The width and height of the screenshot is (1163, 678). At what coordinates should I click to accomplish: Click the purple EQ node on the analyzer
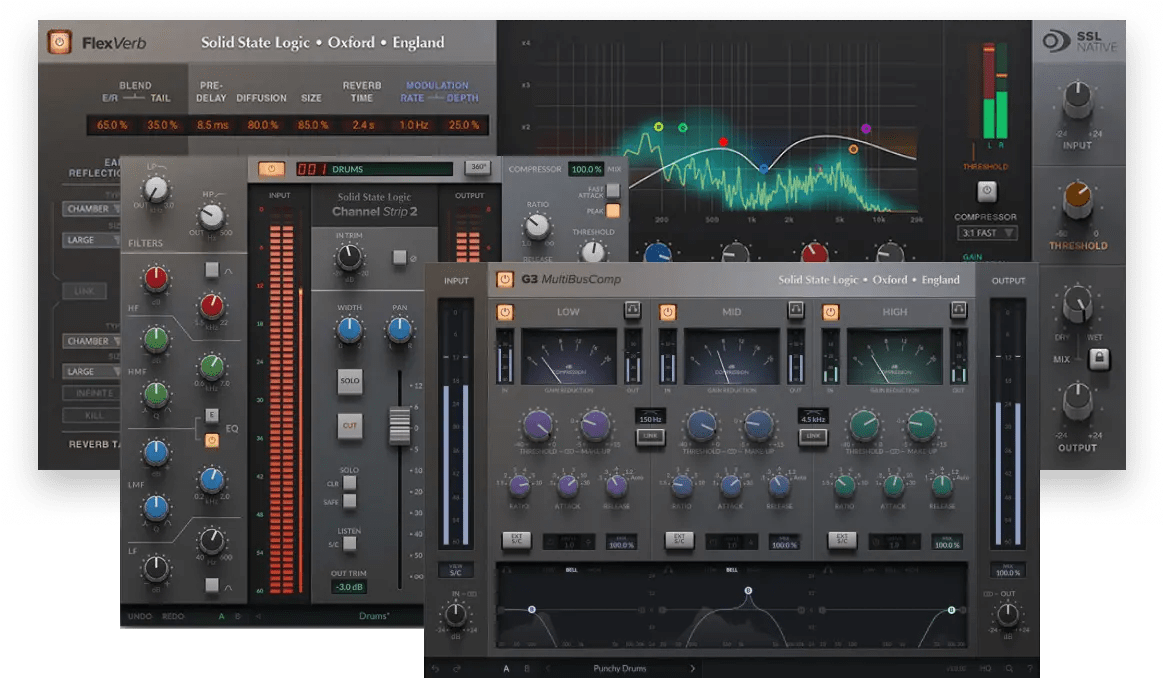coord(866,128)
